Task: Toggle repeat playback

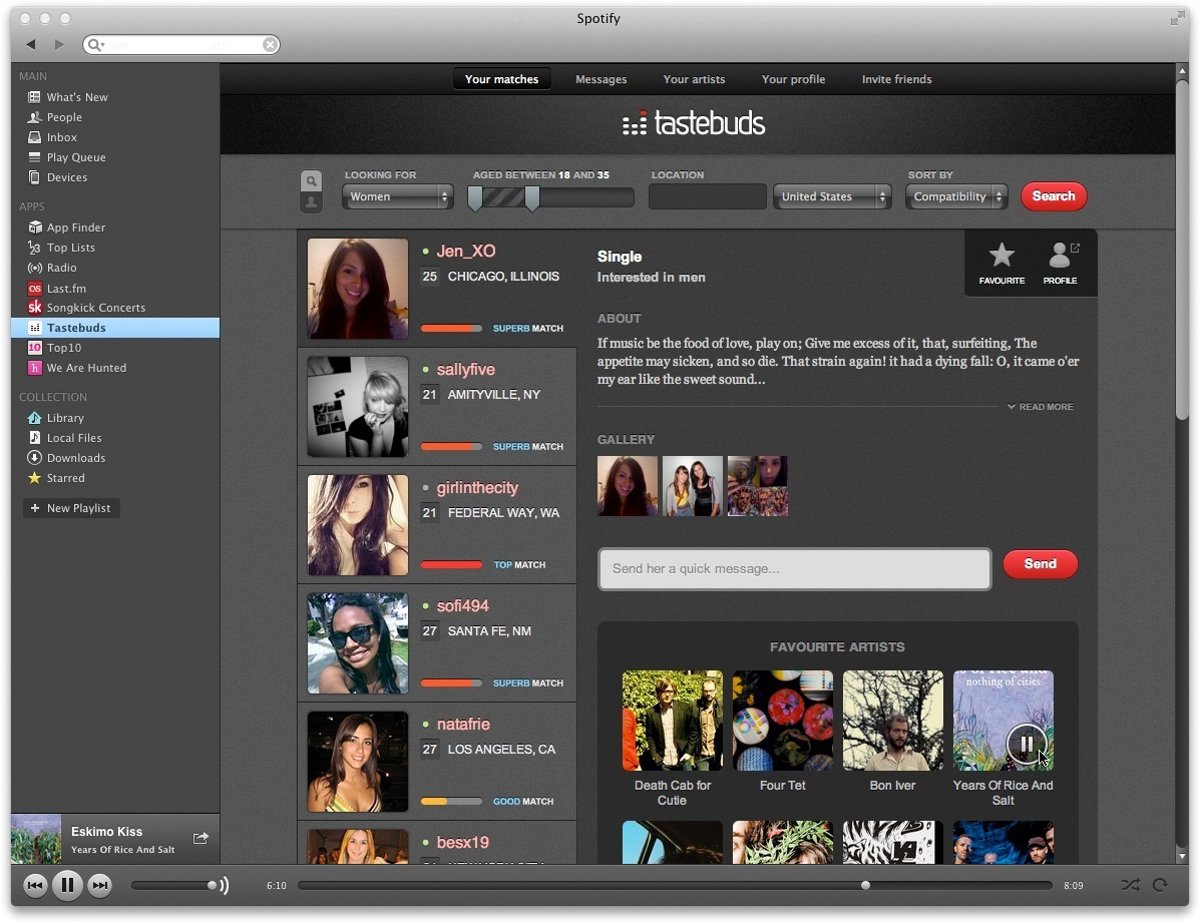Action: click(1160, 885)
